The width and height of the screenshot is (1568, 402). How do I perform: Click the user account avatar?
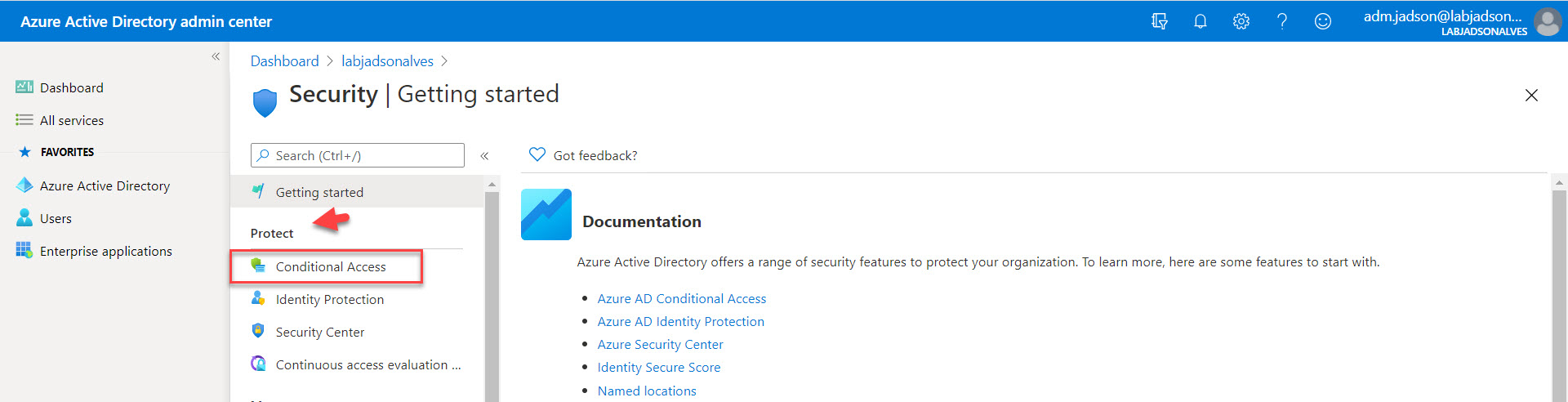click(1547, 21)
